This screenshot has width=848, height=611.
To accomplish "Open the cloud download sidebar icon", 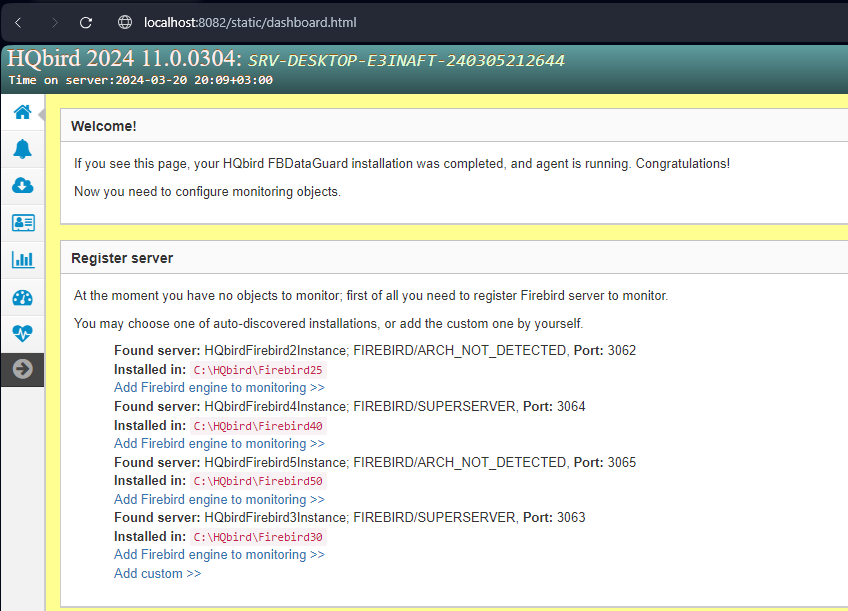I will coord(22,186).
